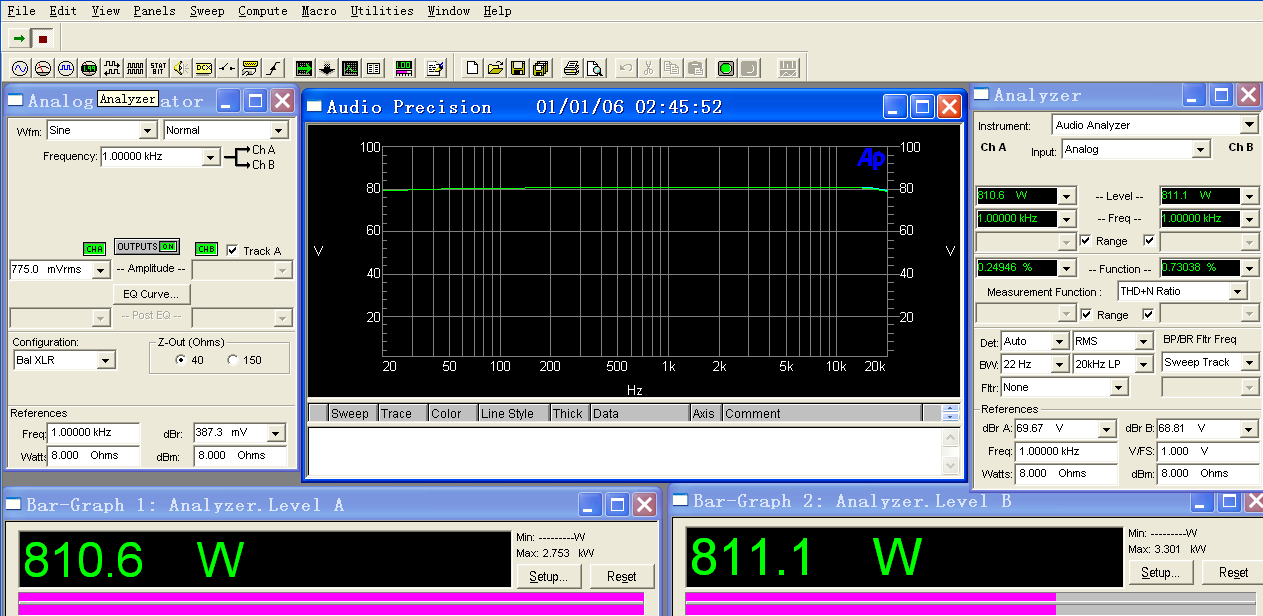
Task: Open the Utilities menu
Action: pos(382,11)
